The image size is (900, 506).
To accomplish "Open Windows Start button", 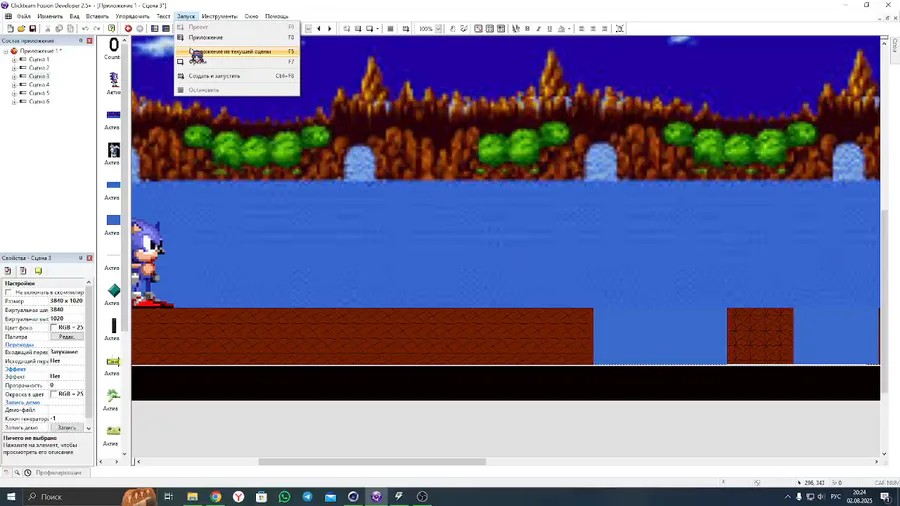I will [x=11, y=497].
